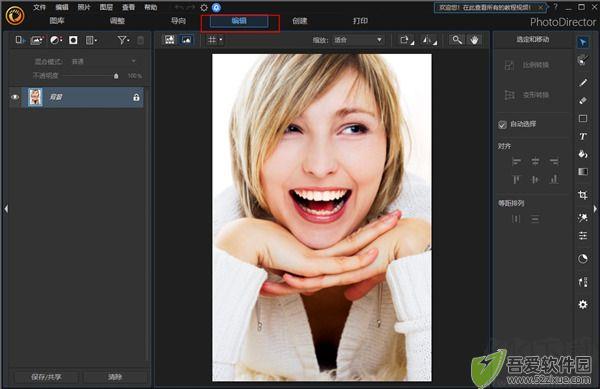Open the 文件 menu
Image resolution: width=600 pixels, height=389 pixels.
[x=39, y=7]
